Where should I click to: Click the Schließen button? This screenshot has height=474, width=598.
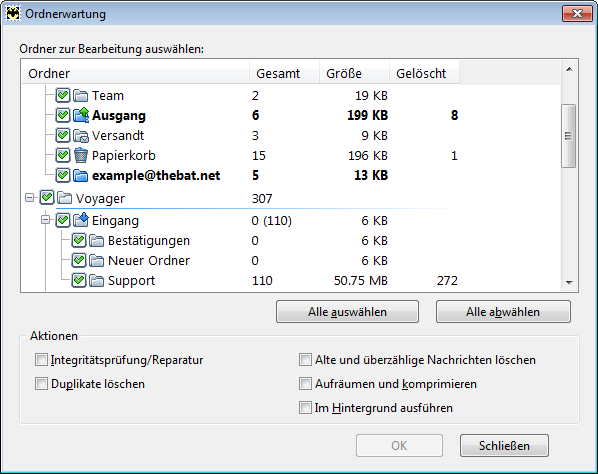point(504,445)
